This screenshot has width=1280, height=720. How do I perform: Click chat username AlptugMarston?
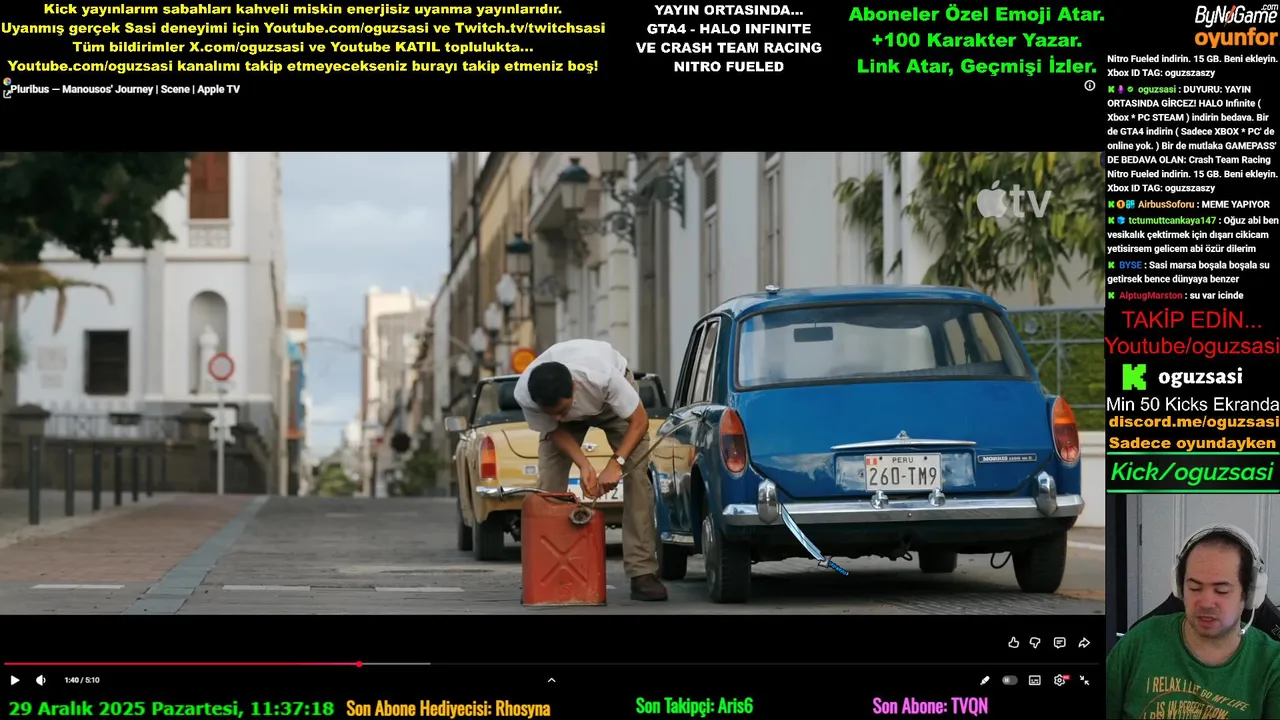(x=1150, y=295)
